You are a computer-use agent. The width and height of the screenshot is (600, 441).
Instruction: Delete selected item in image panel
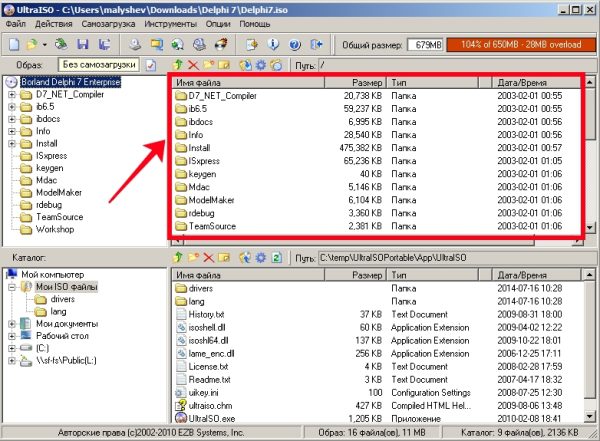coord(193,65)
